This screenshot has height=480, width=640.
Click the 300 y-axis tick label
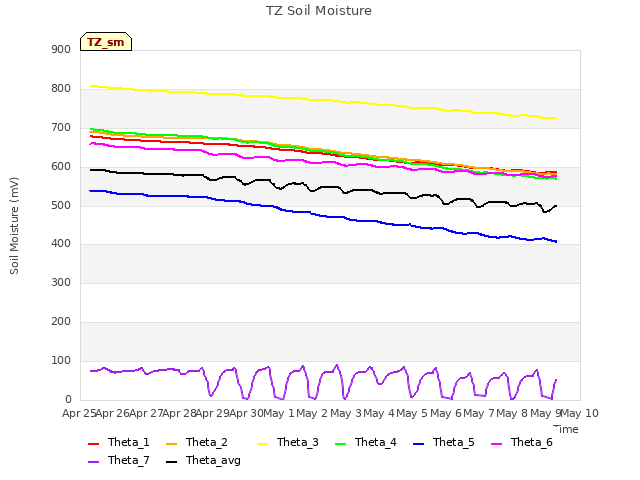tap(61, 282)
